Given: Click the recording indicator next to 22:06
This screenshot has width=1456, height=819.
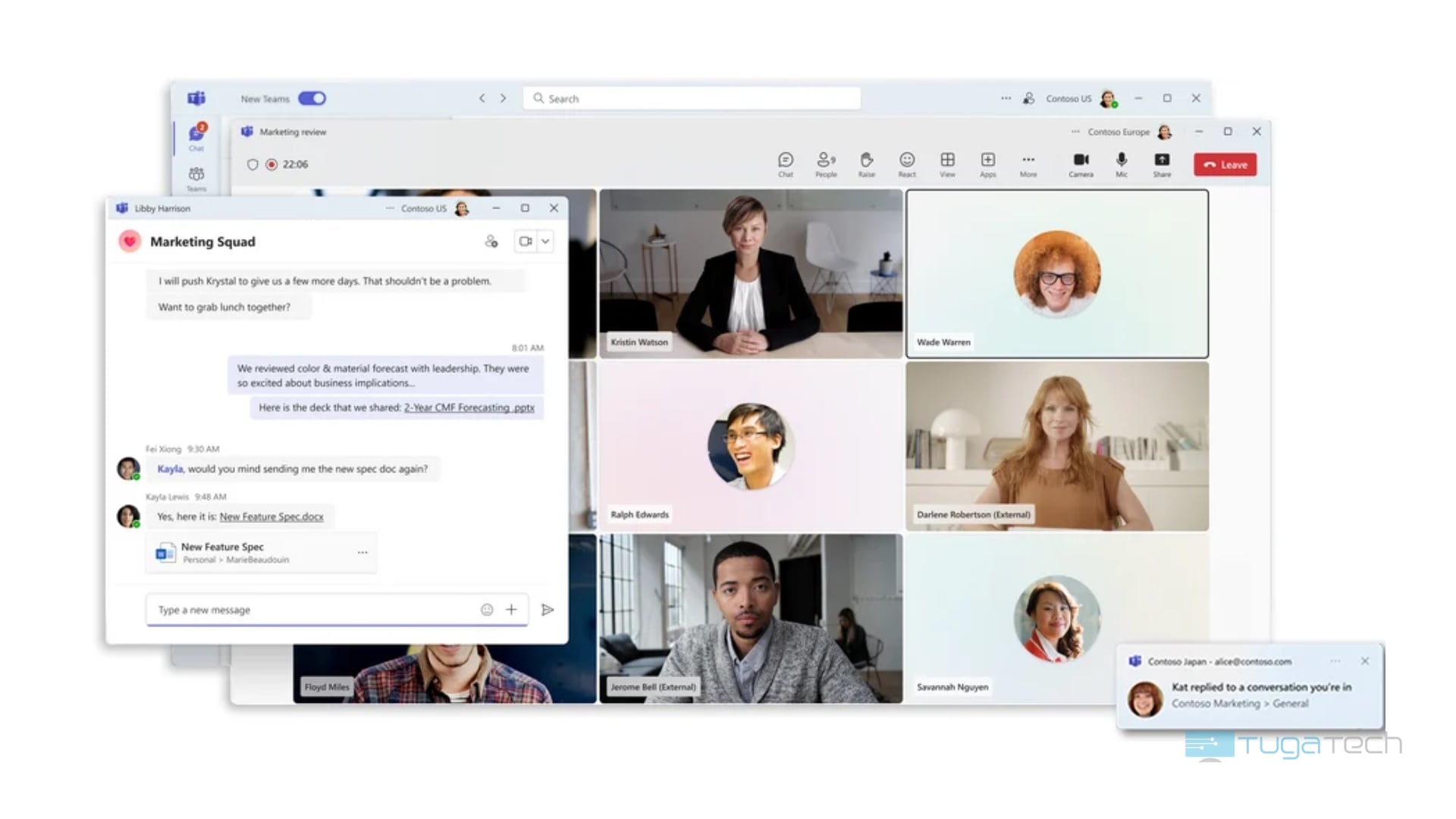Looking at the screenshot, I should [x=271, y=165].
